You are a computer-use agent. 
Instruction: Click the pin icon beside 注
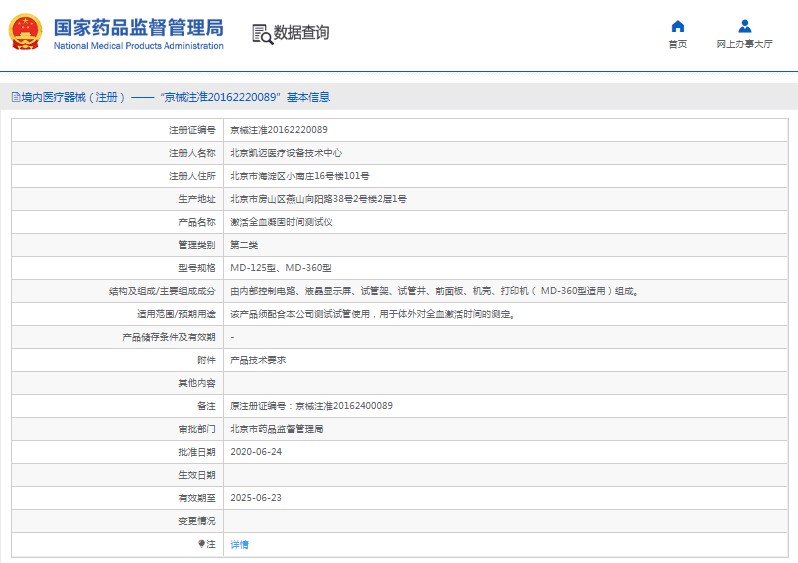click(x=202, y=544)
